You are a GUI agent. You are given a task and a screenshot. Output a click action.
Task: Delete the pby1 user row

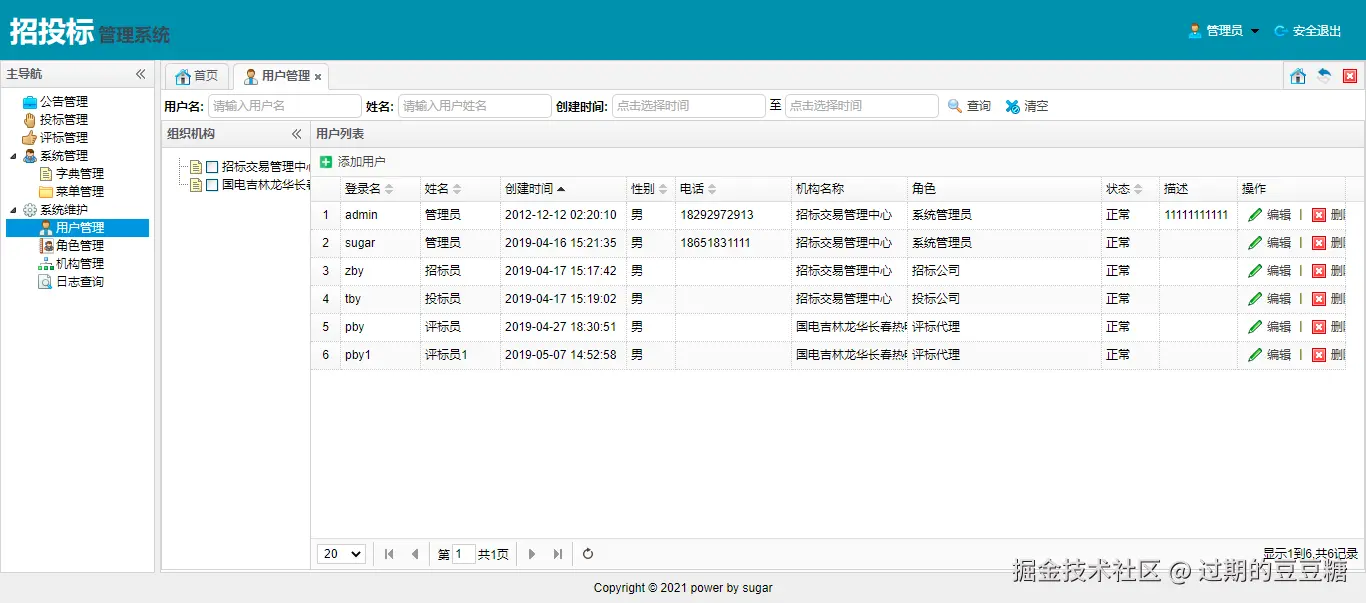click(1329, 355)
